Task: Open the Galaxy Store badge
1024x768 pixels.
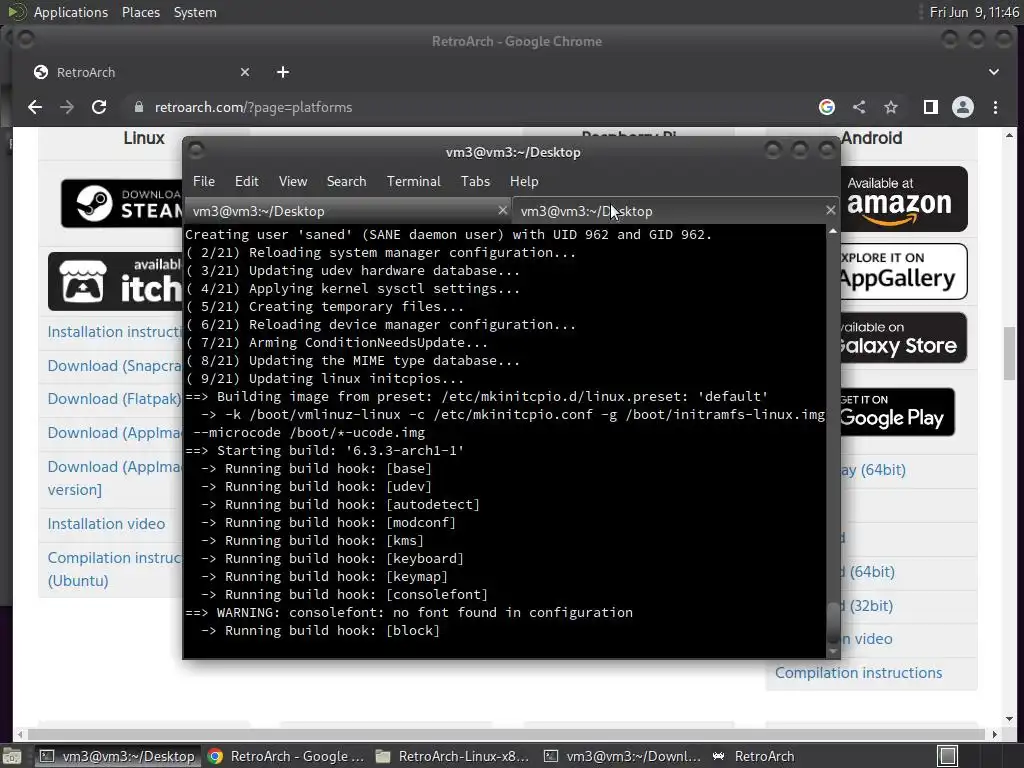Action: point(904,338)
